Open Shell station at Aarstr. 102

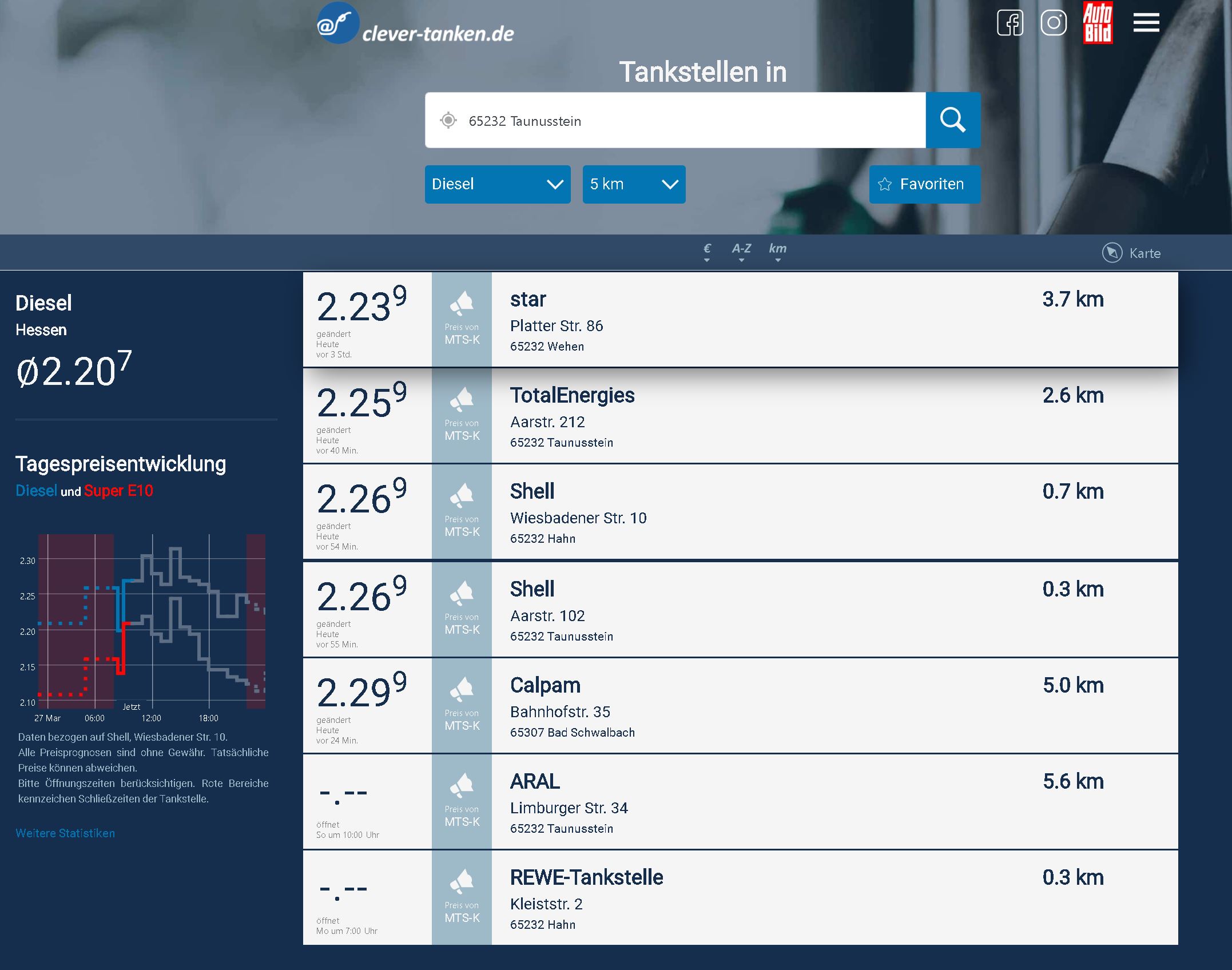click(x=532, y=589)
